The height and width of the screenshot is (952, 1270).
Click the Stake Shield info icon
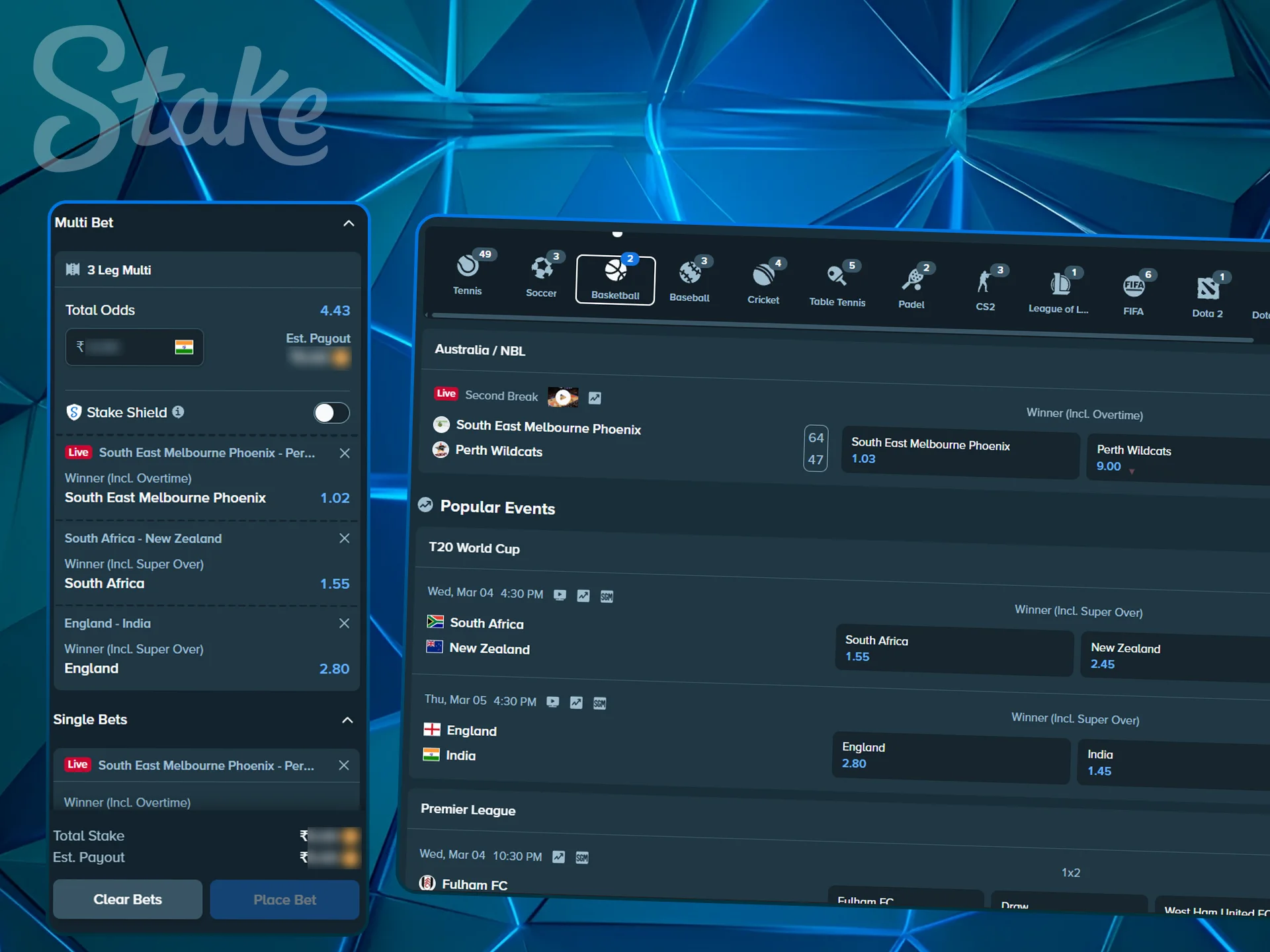click(178, 412)
